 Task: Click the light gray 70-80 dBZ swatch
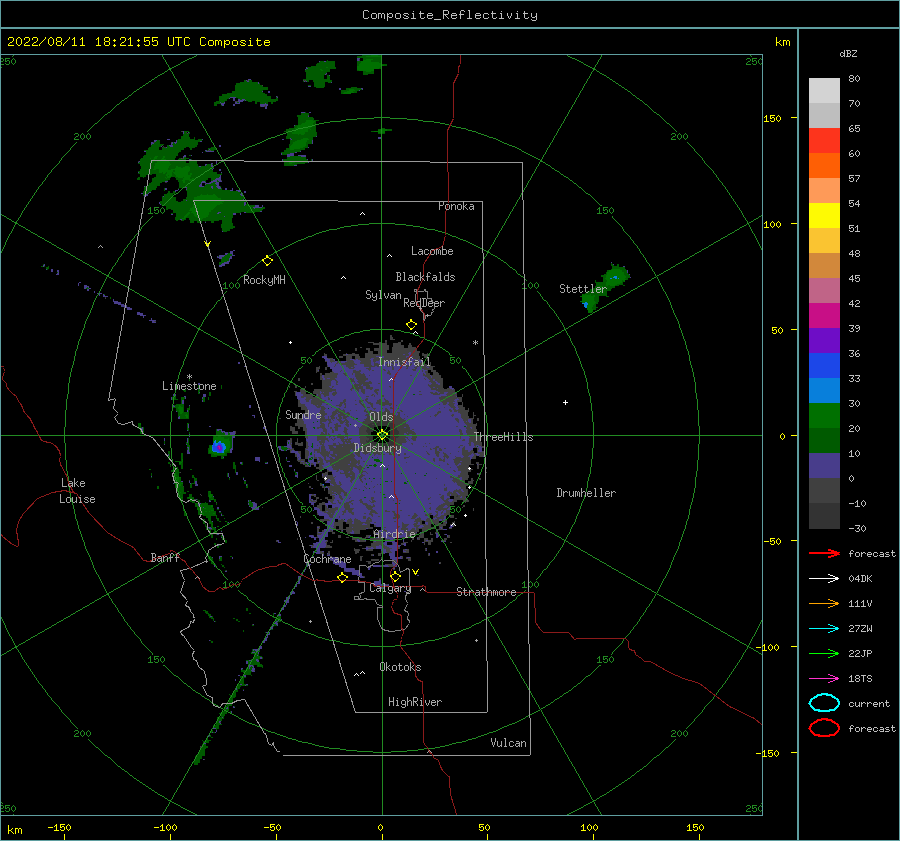click(x=824, y=90)
